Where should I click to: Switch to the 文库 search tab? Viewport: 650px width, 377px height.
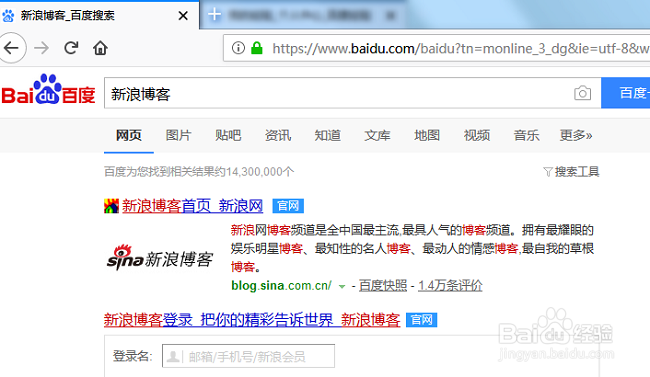coord(377,135)
